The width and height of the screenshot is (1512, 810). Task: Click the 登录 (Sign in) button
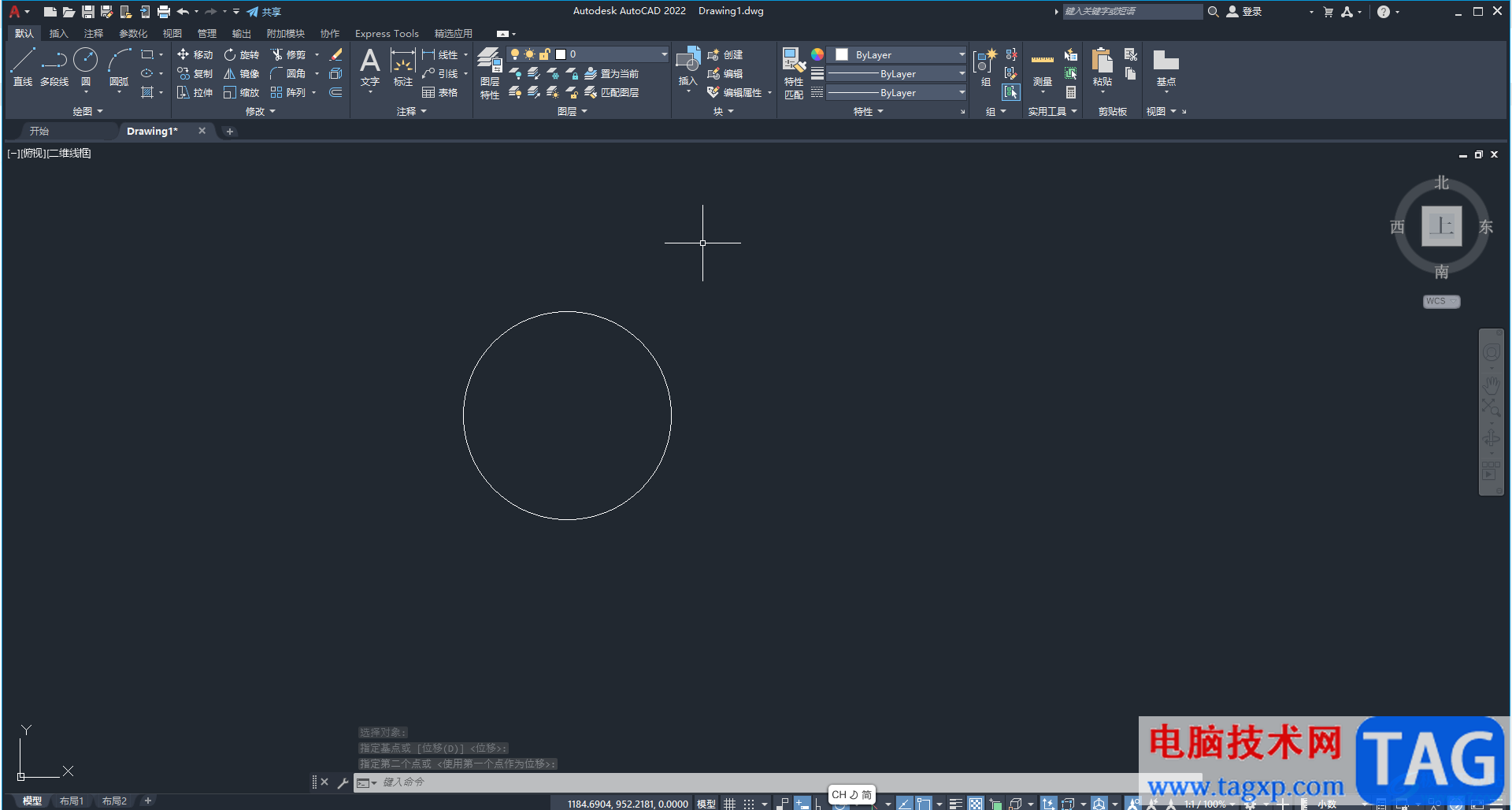tap(1245, 12)
